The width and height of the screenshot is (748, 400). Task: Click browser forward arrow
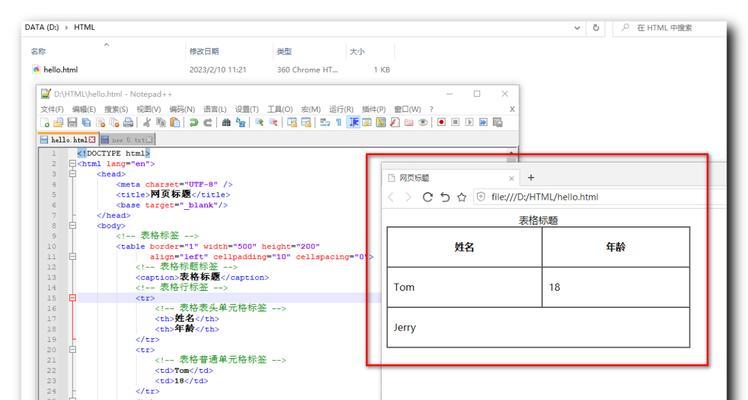[408, 197]
